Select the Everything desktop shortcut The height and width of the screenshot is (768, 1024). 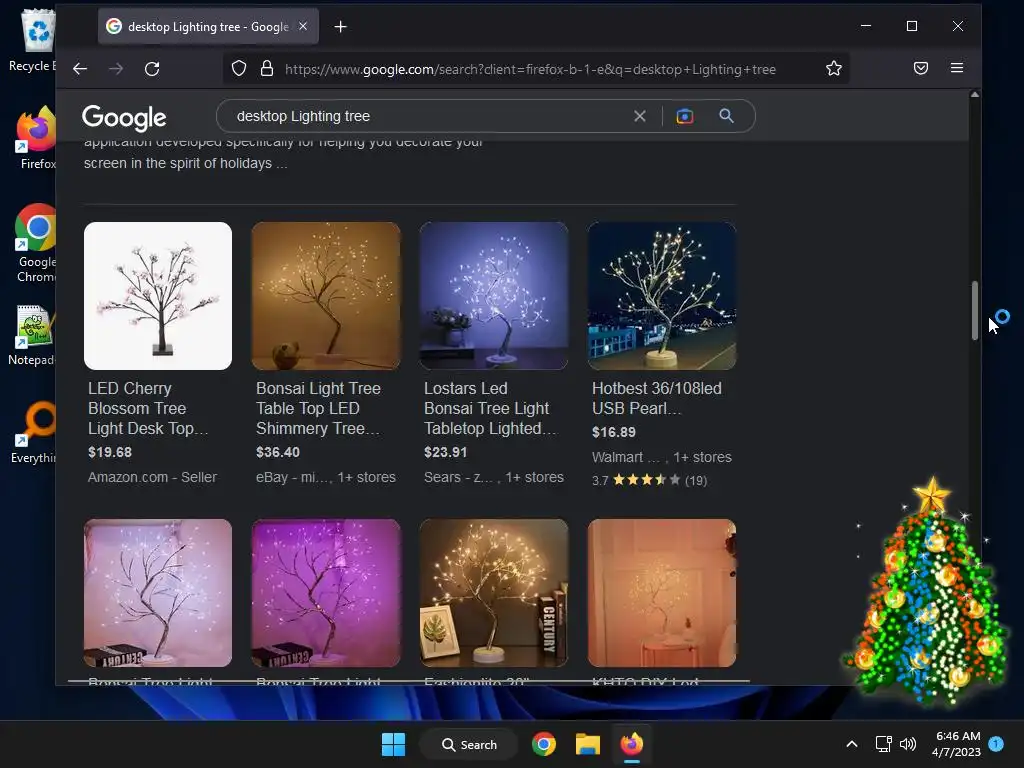coord(34,432)
